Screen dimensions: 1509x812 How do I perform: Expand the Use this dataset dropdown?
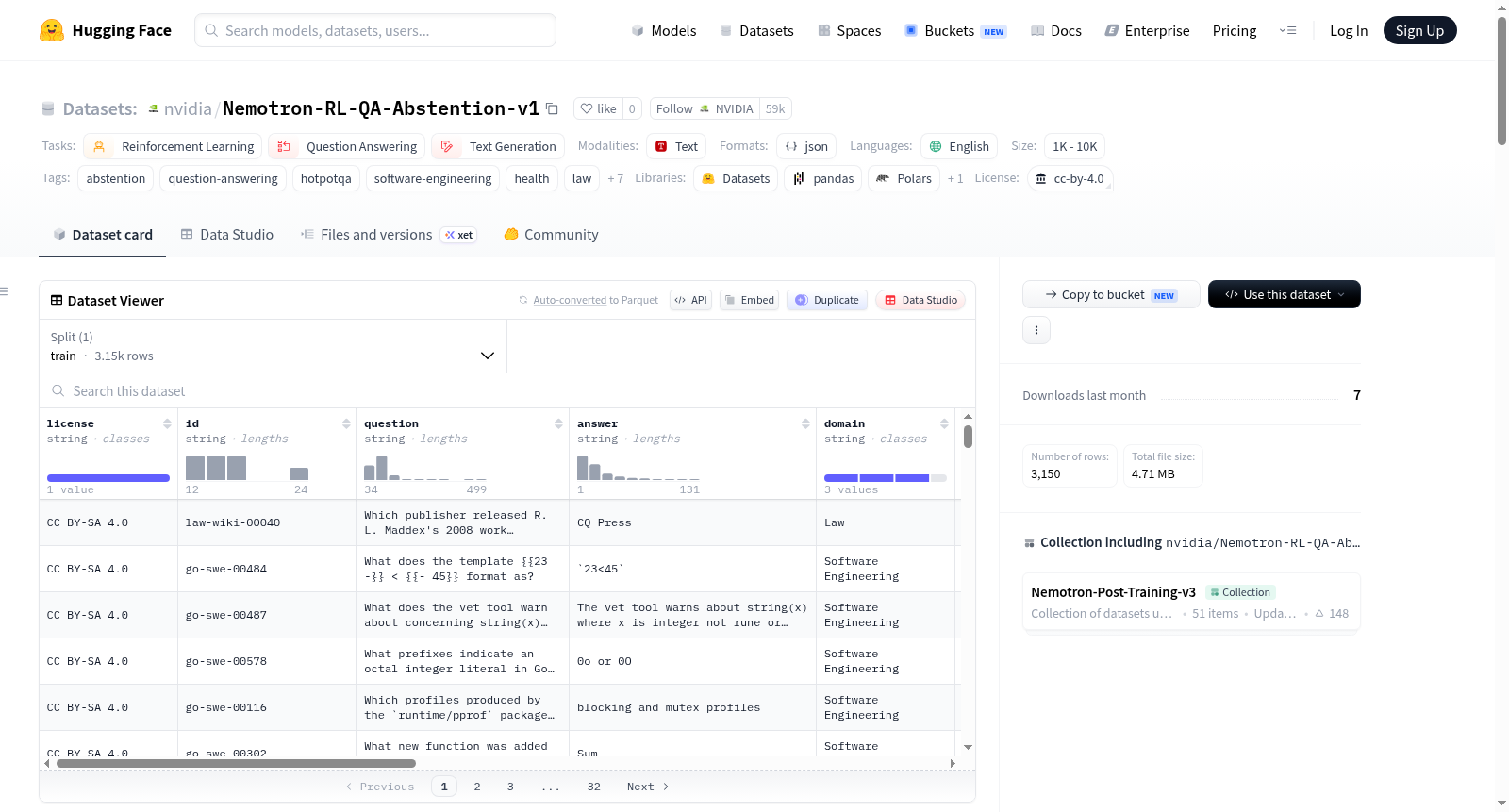coord(1285,294)
